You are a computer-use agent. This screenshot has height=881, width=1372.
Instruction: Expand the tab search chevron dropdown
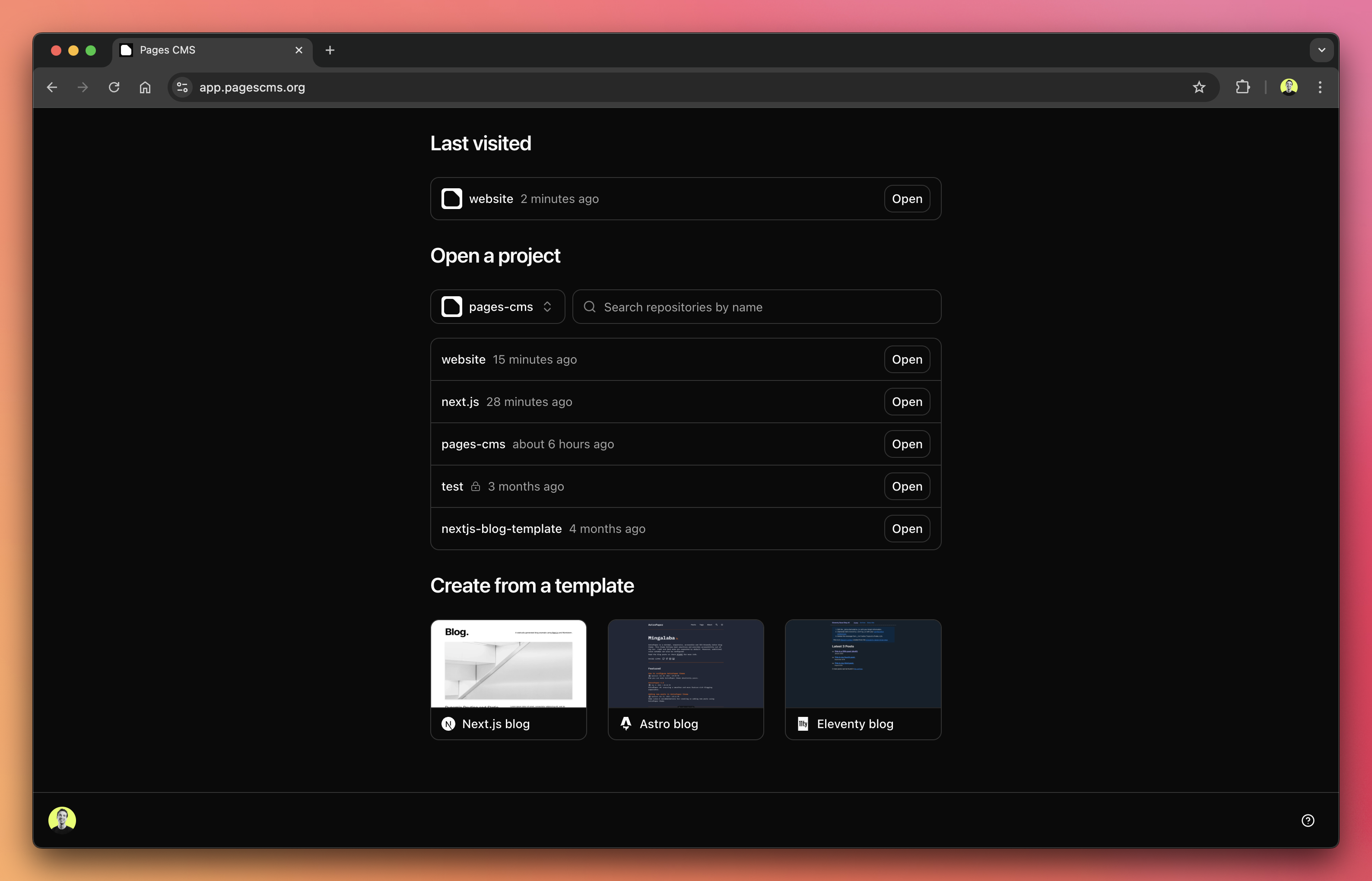point(1321,50)
